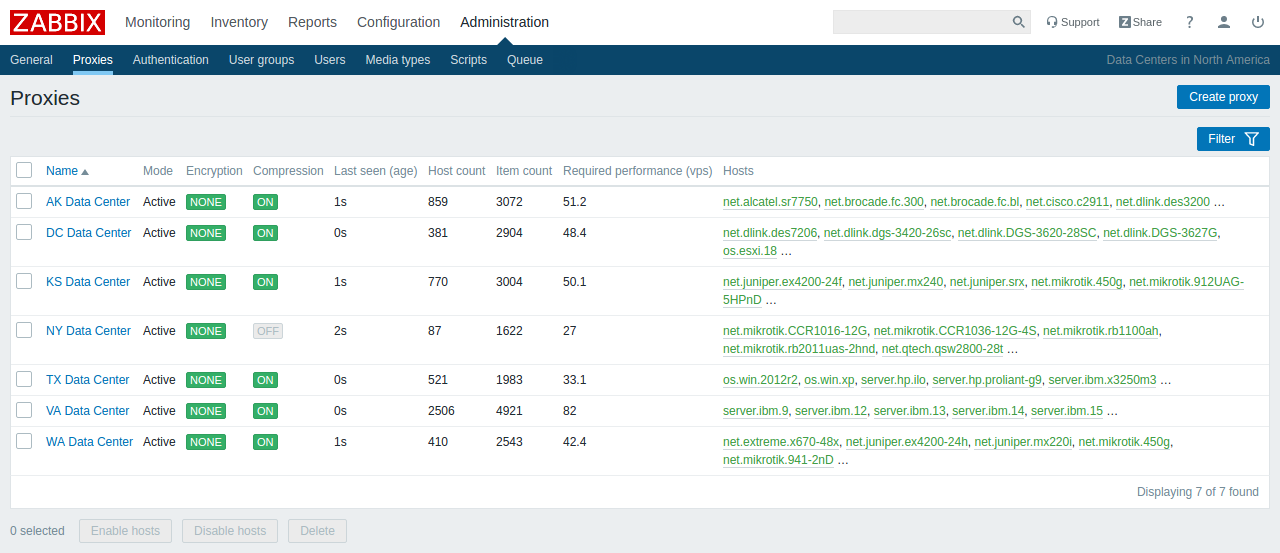Open host net.dlink.des7206
The width and height of the screenshot is (1280, 553).
(x=770, y=233)
